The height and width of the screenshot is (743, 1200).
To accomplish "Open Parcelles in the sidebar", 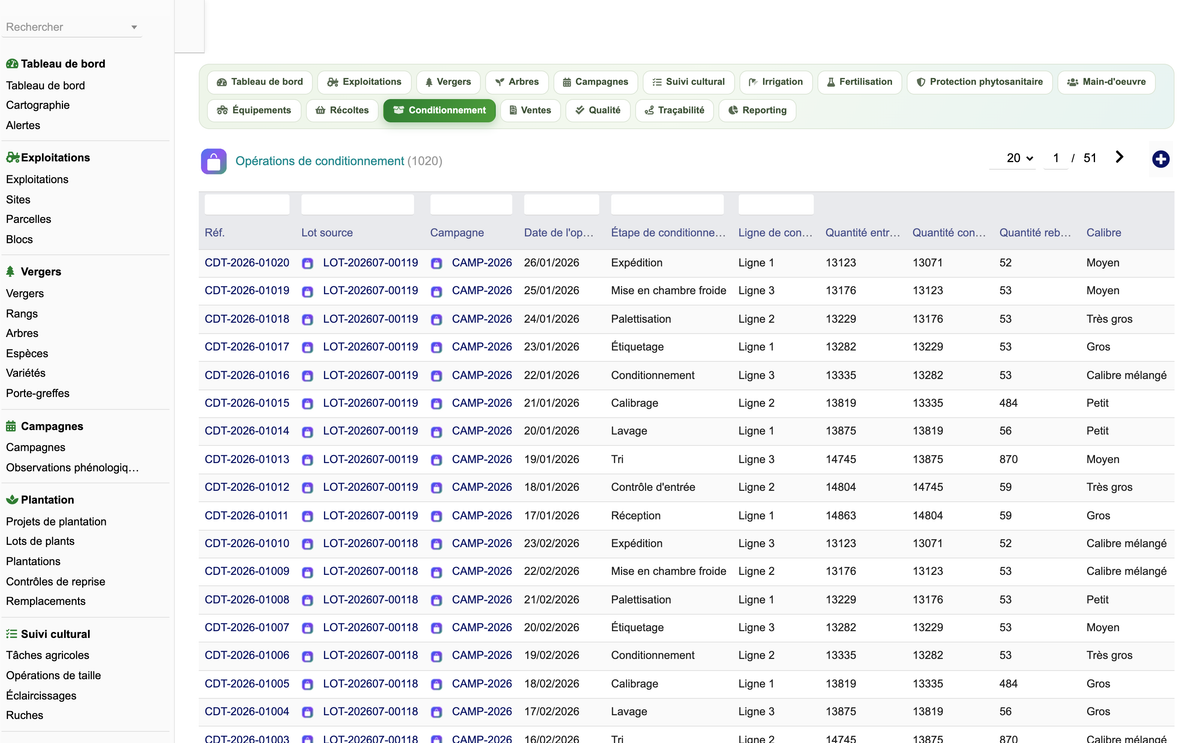I will [28, 219].
